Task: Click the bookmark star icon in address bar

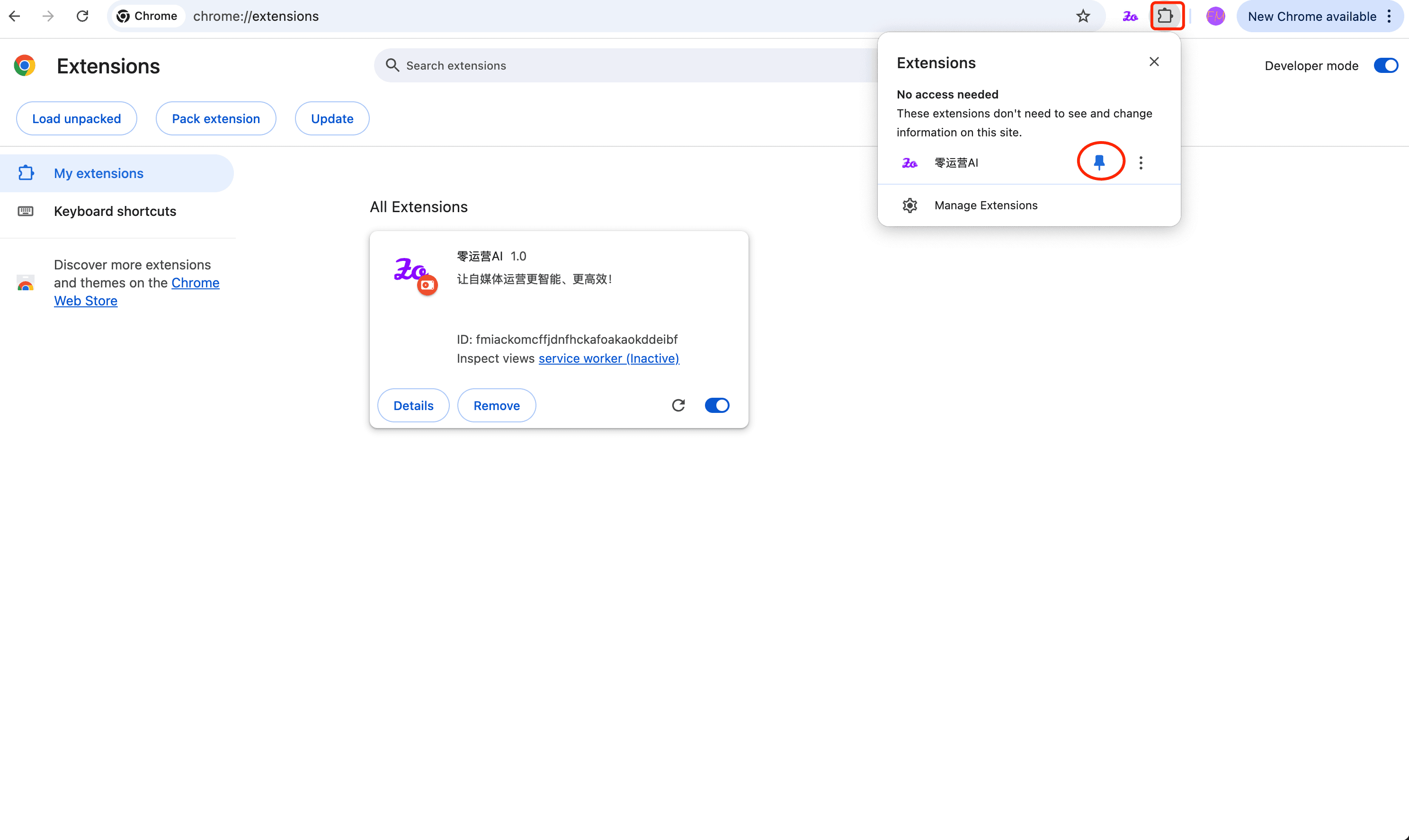Action: point(1084,16)
